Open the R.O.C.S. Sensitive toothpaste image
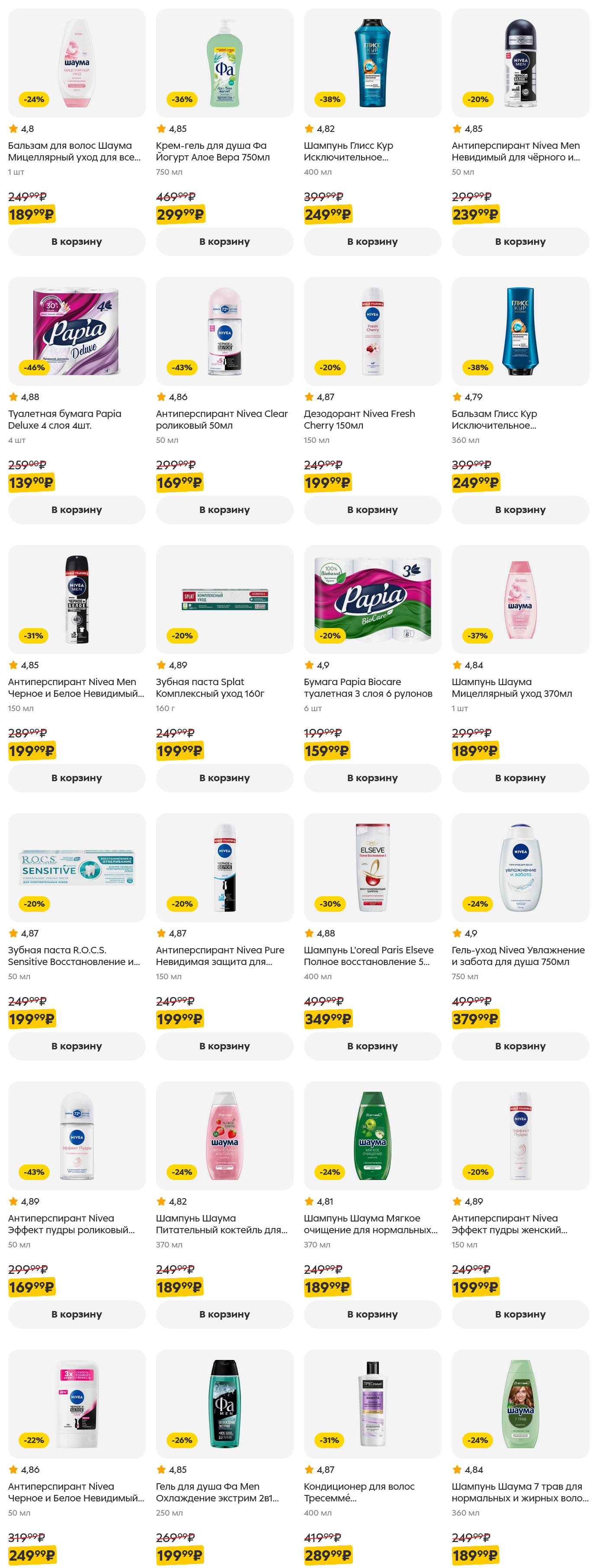This screenshot has width=609, height=1568. (77, 867)
